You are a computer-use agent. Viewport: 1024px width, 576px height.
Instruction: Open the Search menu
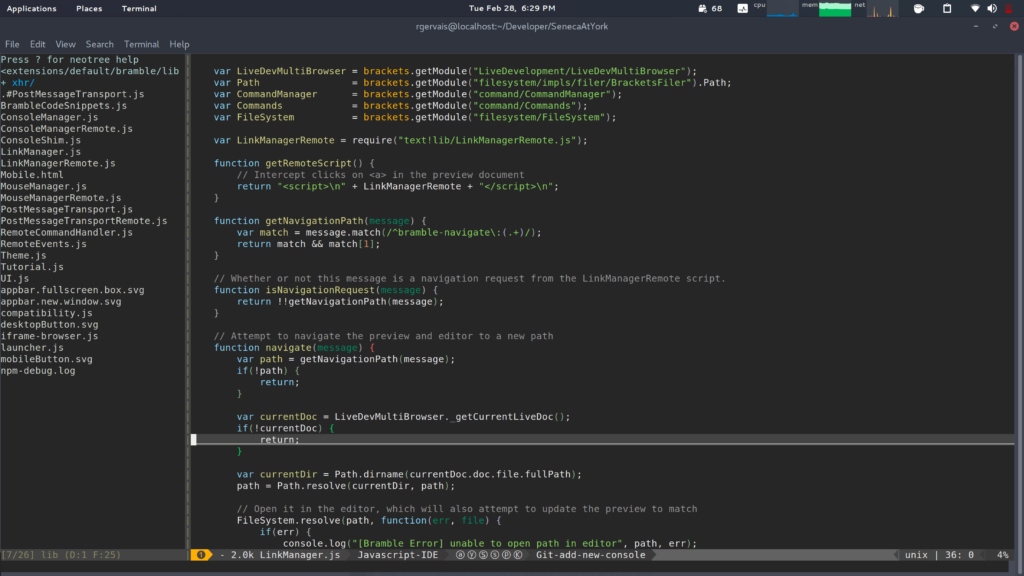[99, 44]
